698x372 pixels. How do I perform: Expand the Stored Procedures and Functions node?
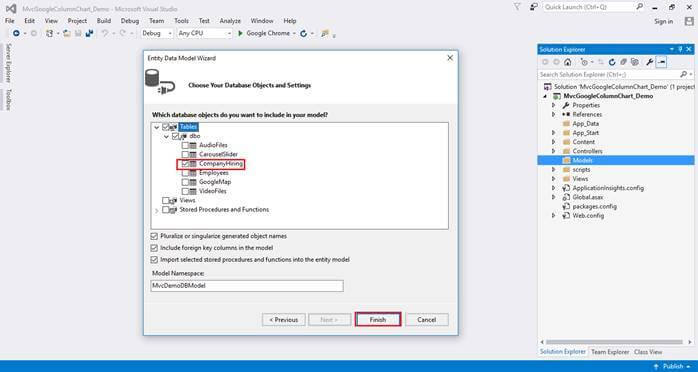[x=156, y=210]
